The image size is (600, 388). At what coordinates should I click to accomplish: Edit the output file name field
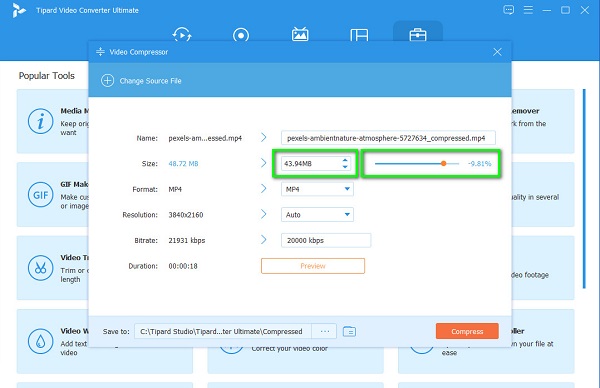coord(388,138)
